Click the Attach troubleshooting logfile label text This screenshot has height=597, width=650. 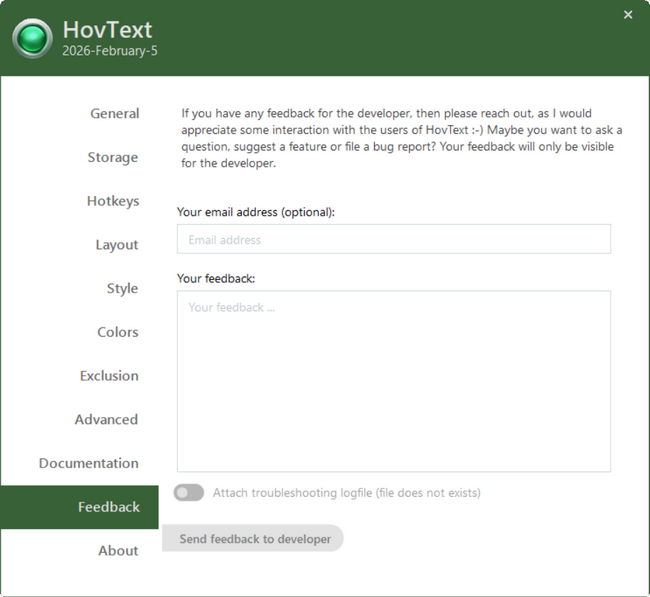[346, 493]
